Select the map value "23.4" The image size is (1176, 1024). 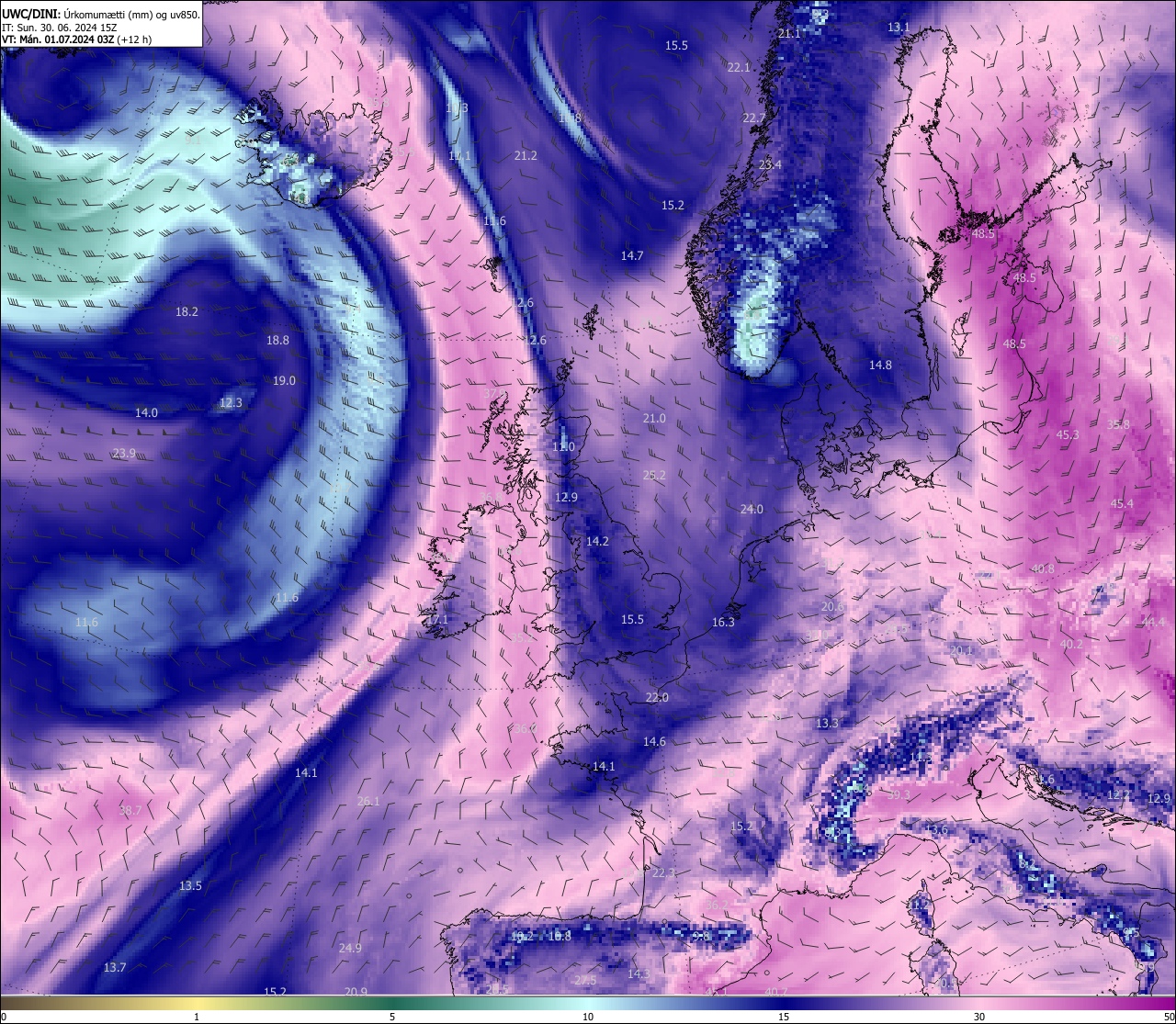pos(770,164)
